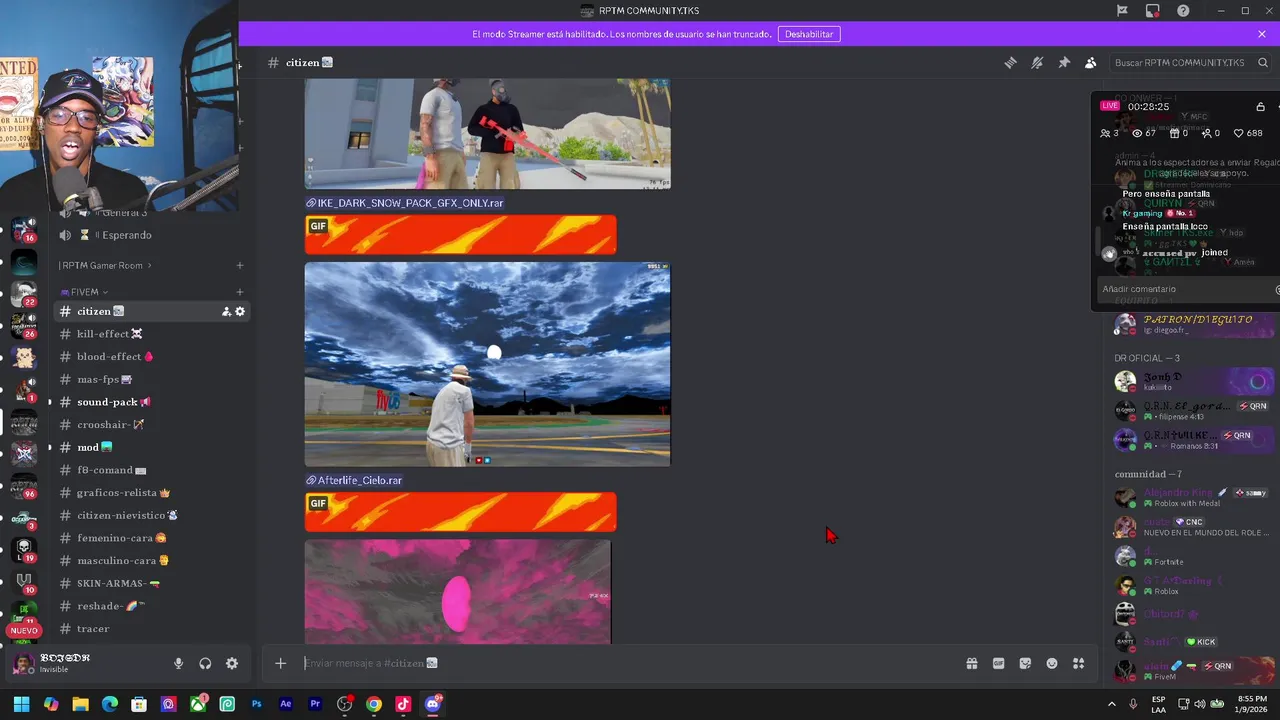Open the sniper rifle screenshot at top
The width and height of the screenshot is (1280, 720).
(x=487, y=133)
